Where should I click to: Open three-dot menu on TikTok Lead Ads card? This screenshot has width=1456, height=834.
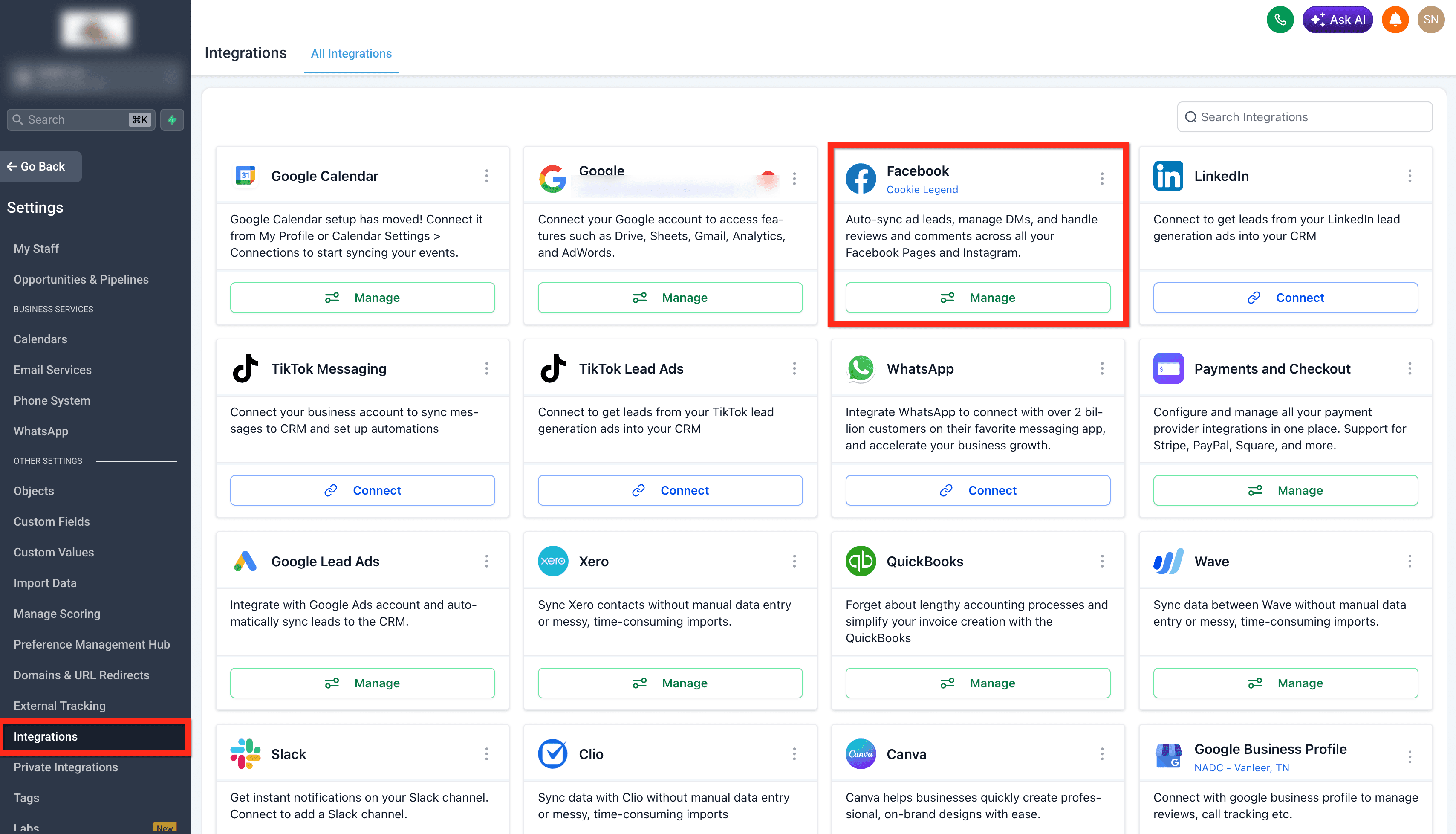(x=794, y=368)
